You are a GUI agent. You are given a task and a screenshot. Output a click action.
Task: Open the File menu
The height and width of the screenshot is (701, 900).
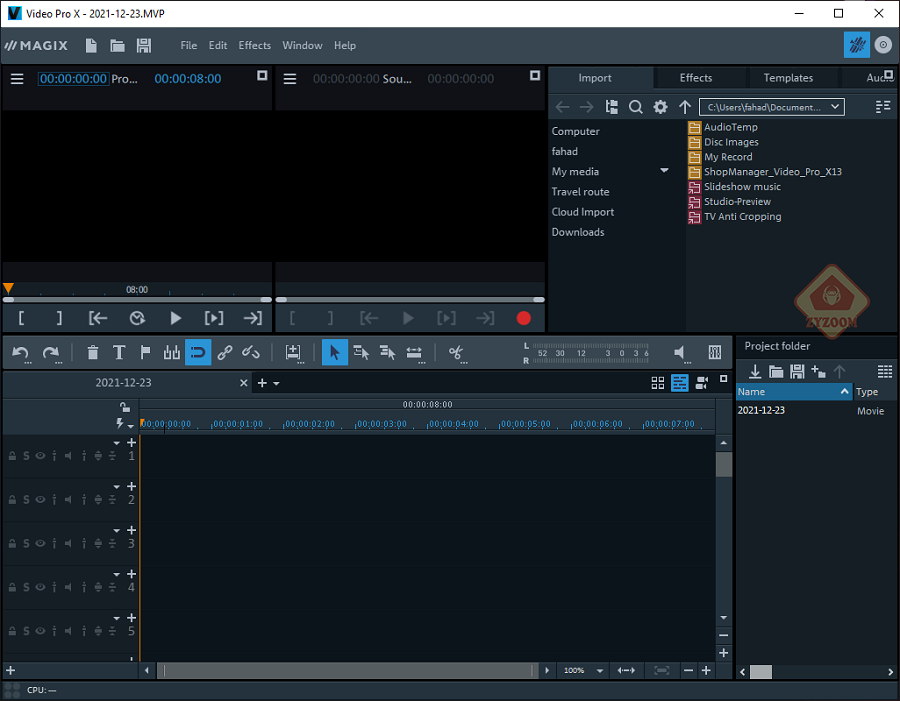(x=188, y=45)
